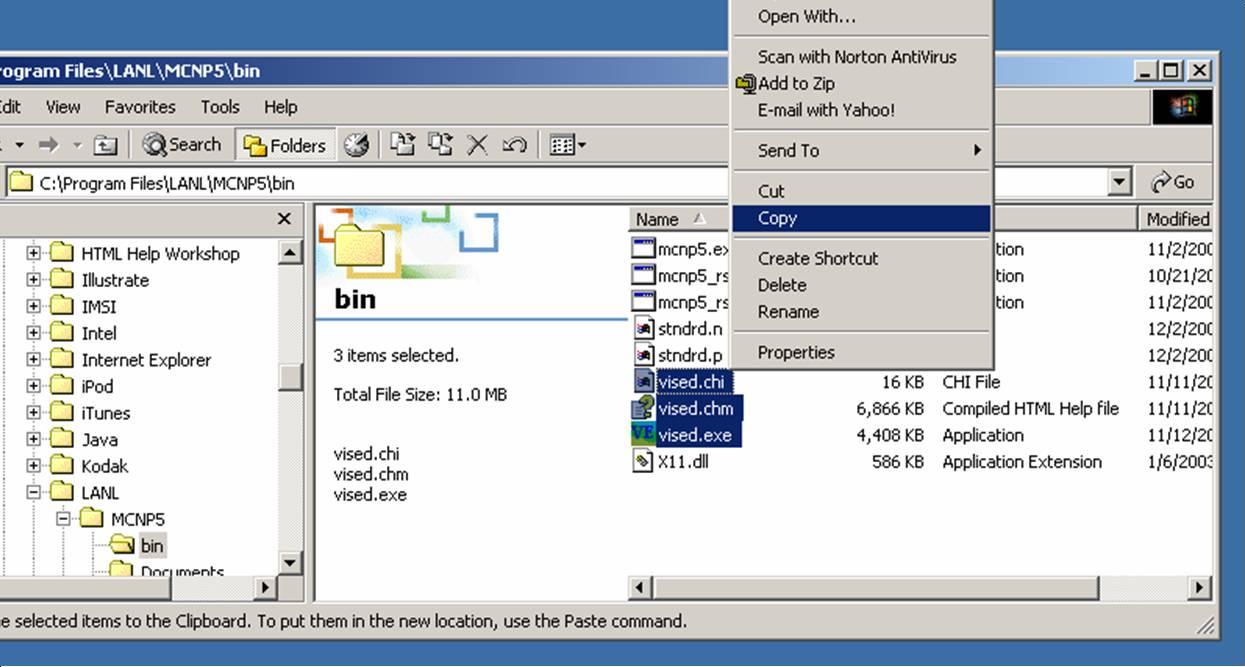This screenshot has width=1245, height=667.
Task: Collapse the LANL folder node
Action: (34, 492)
